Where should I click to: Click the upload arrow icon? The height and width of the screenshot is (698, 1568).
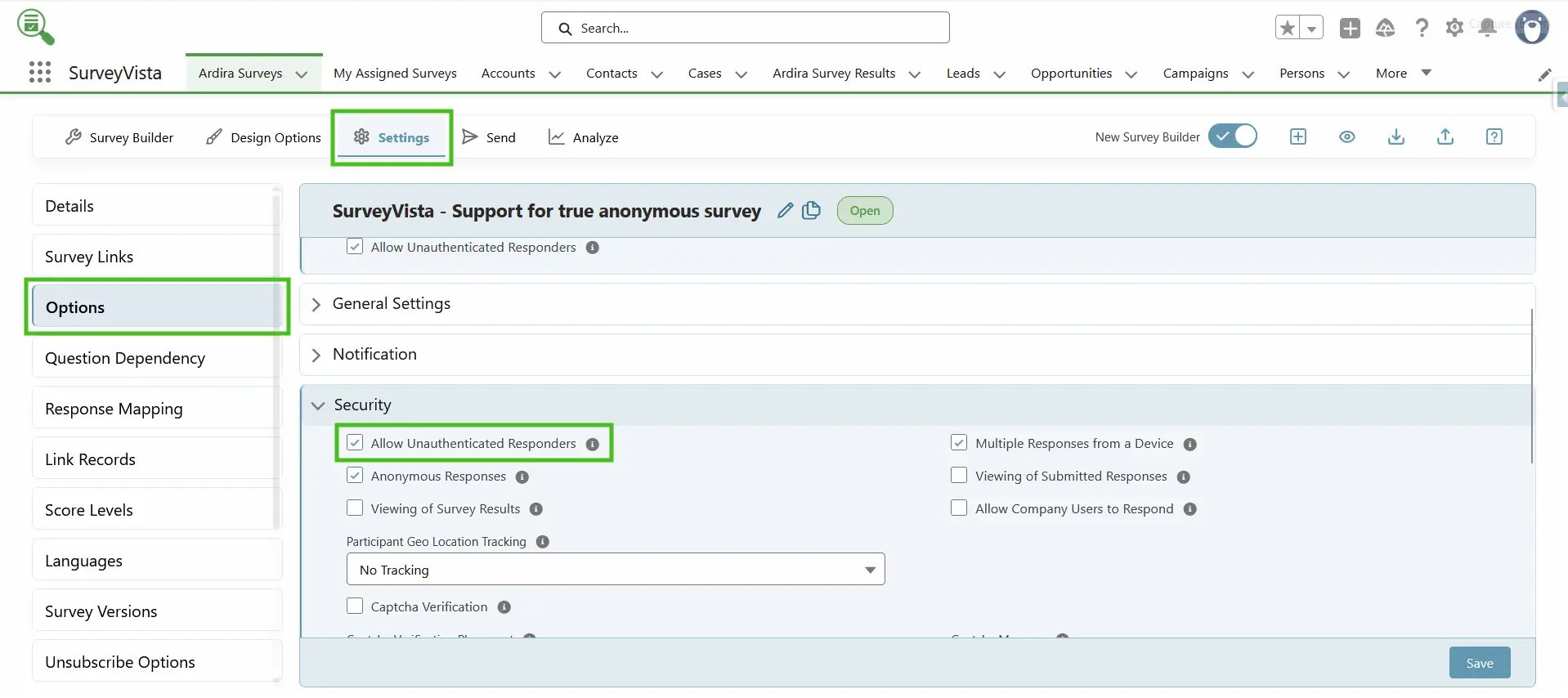(1445, 136)
